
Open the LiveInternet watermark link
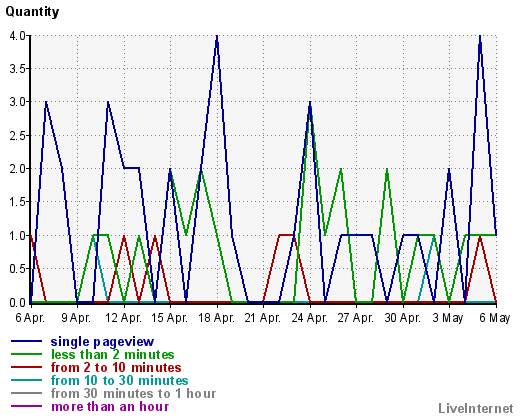coord(476,409)
